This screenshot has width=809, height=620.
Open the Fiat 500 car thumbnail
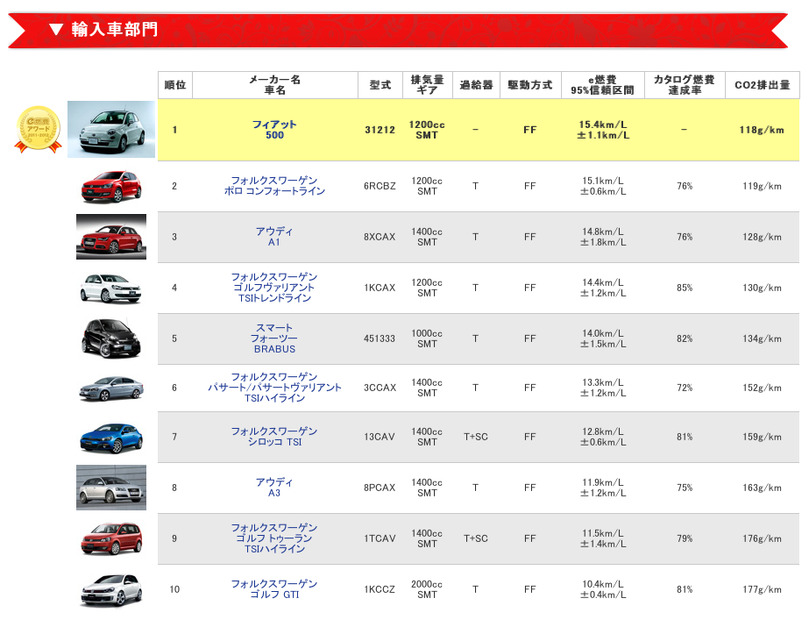(x=111, y=129)
